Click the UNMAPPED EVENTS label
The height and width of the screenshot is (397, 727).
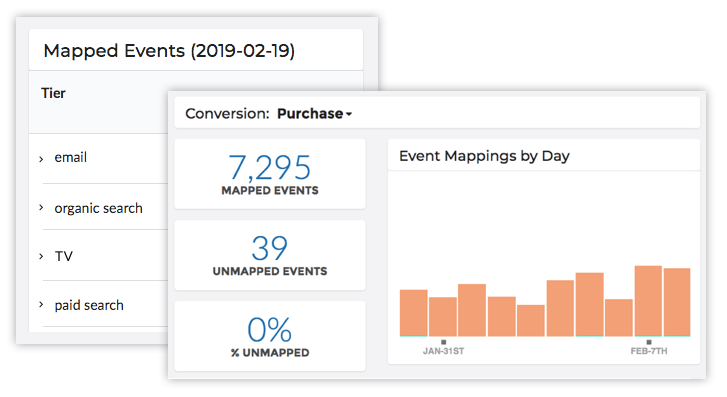pos(270,271)
